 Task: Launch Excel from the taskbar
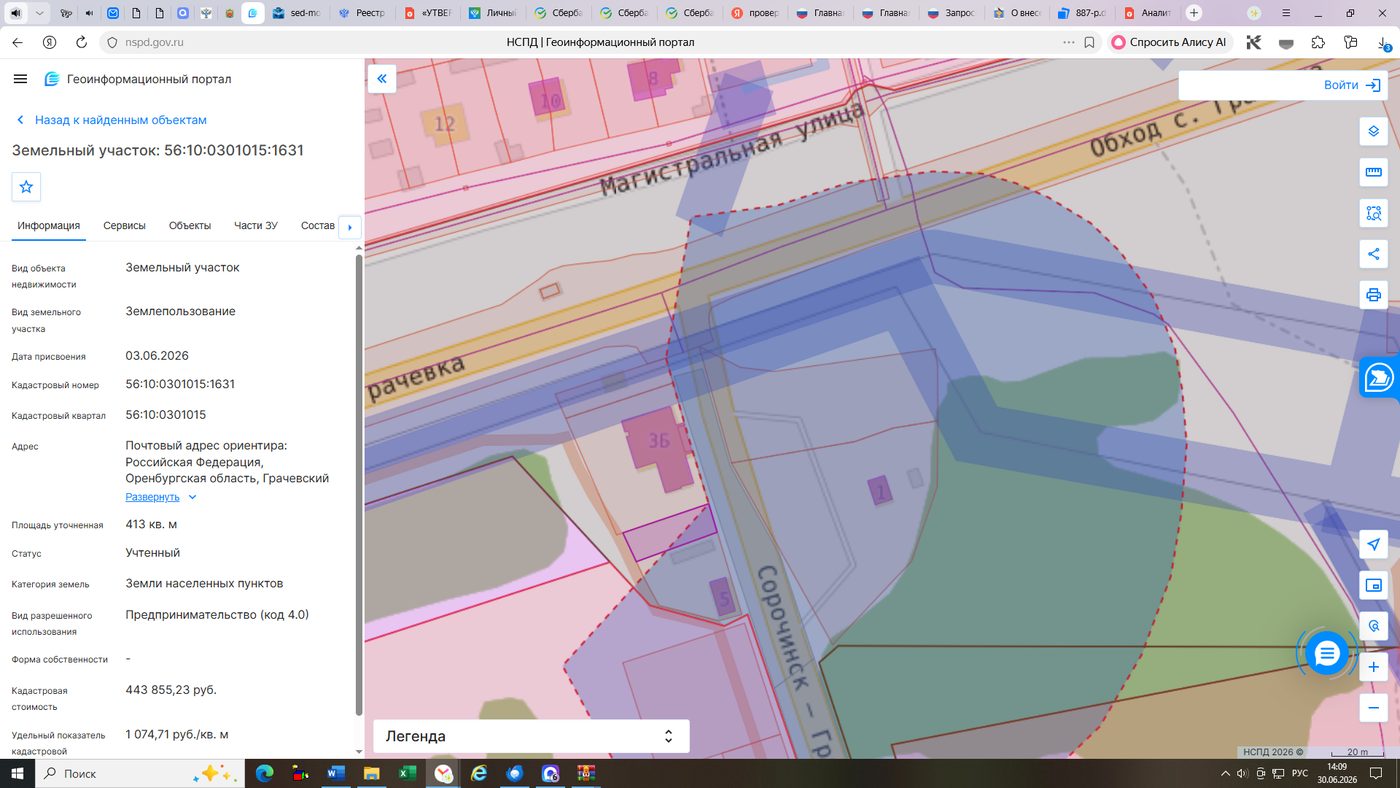407,773
